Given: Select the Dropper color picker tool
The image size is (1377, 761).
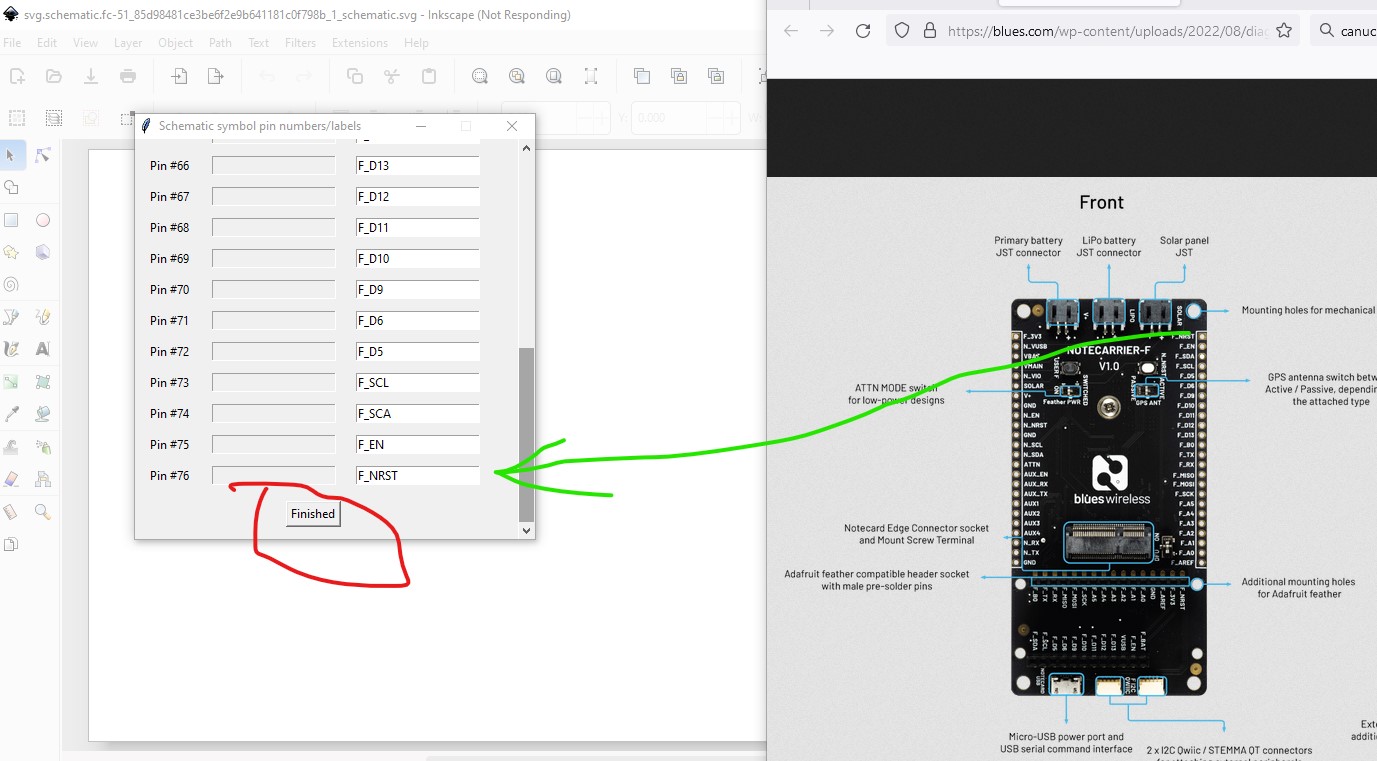Looking at the screenshot, I should tap(11, 414).
